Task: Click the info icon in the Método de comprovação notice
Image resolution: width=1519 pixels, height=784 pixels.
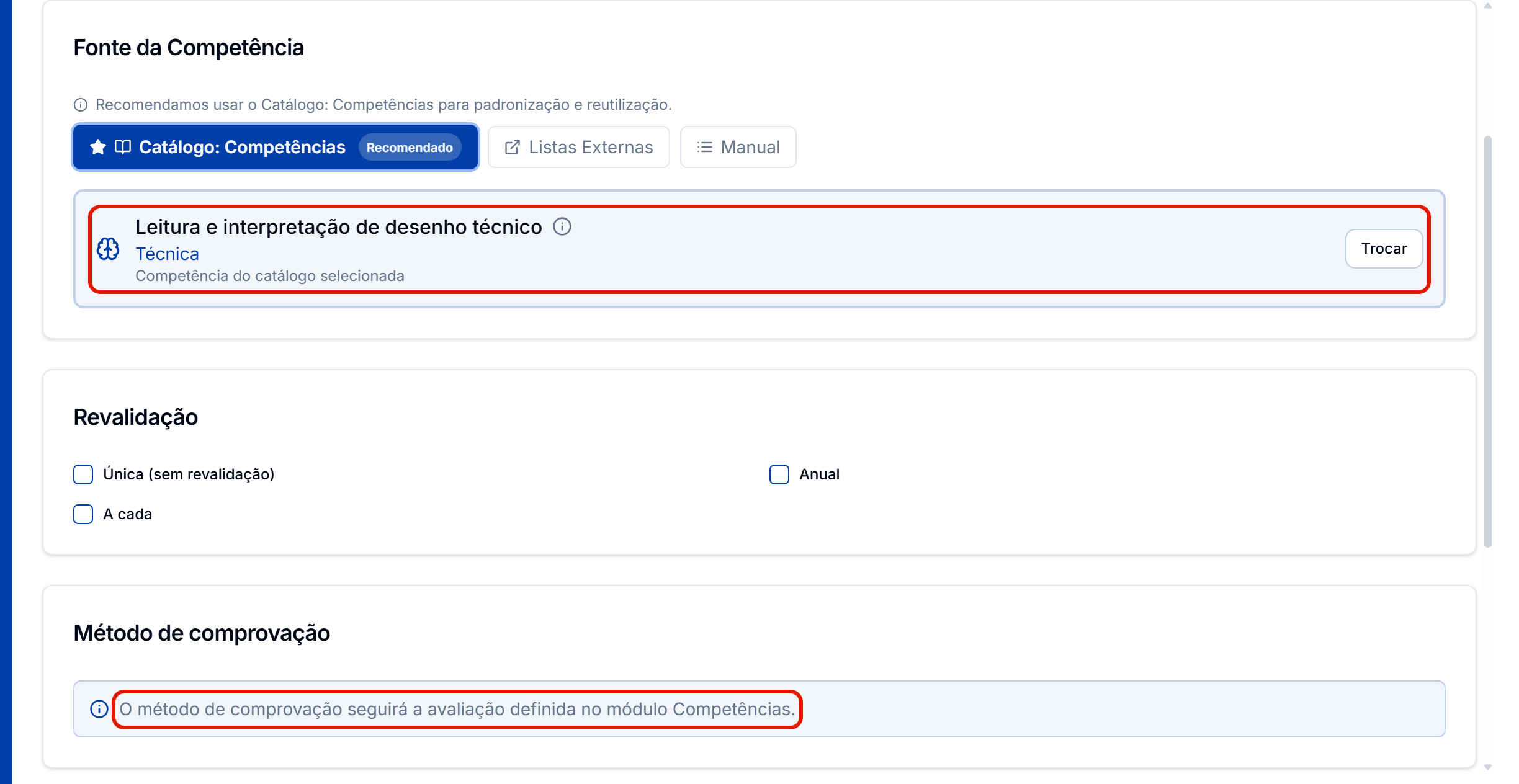Action: click(99, 709)
